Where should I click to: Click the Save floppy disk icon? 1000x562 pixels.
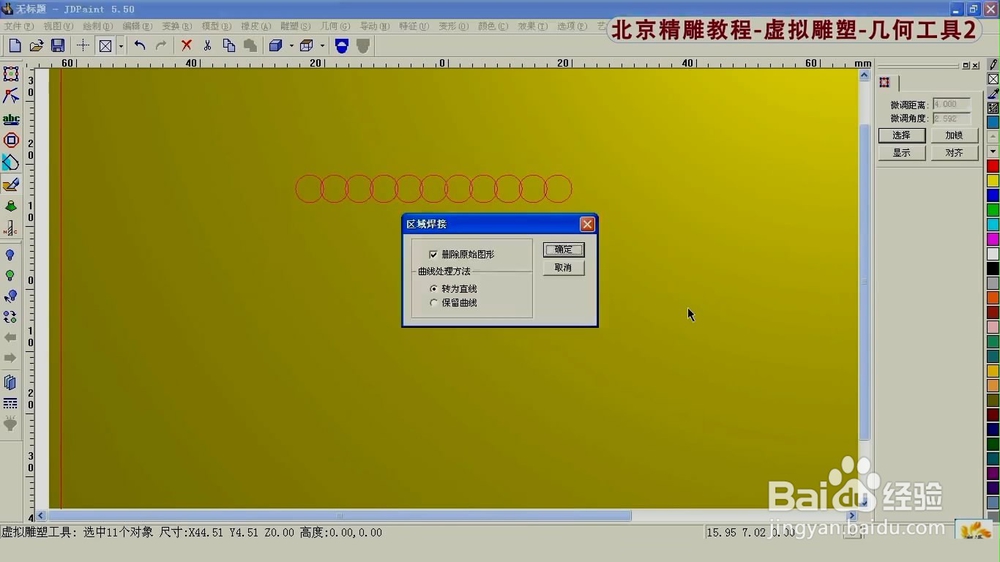[57, 45]
